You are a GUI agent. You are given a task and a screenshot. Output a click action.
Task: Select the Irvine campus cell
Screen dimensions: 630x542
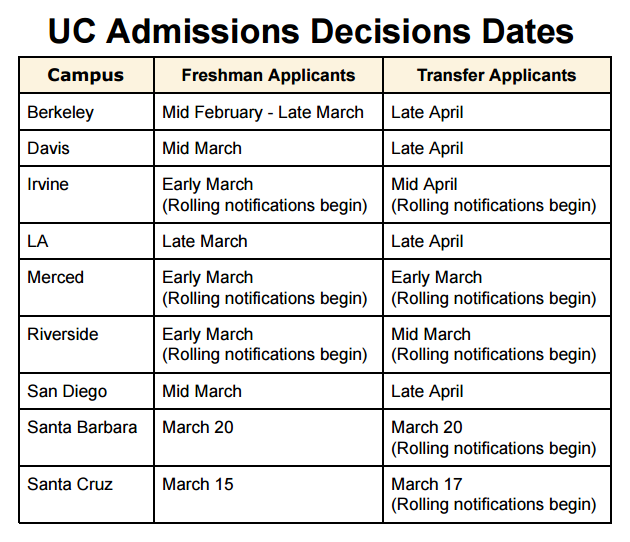click(x=48, y=184)
